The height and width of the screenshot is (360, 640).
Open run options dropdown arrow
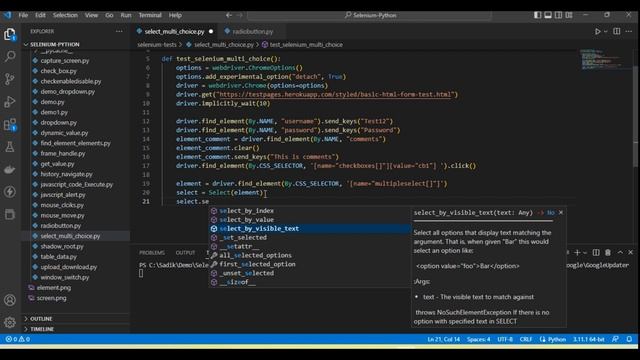pos(606,31)
